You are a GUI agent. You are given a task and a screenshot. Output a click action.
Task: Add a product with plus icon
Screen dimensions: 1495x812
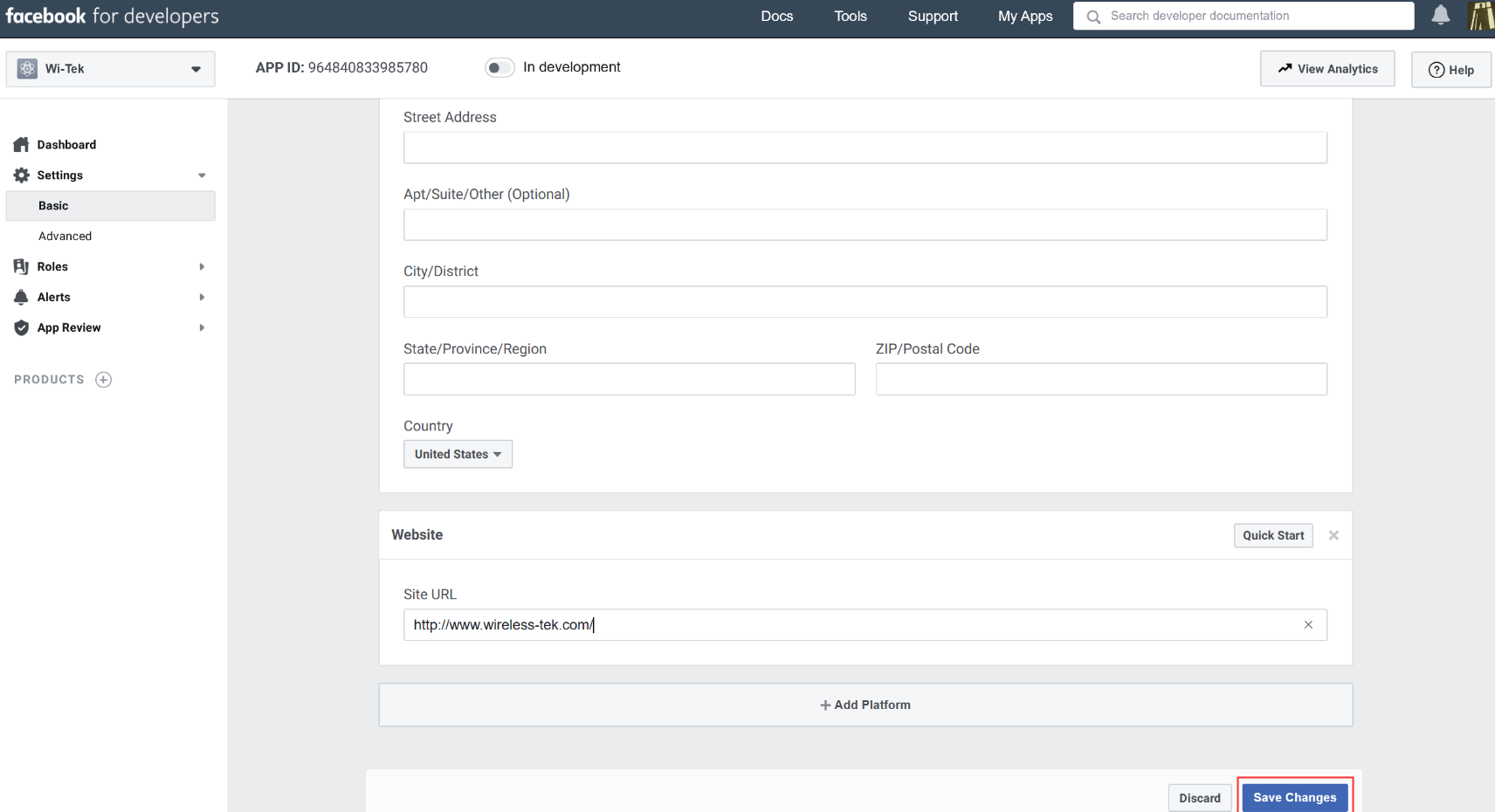tap(104, 380)
